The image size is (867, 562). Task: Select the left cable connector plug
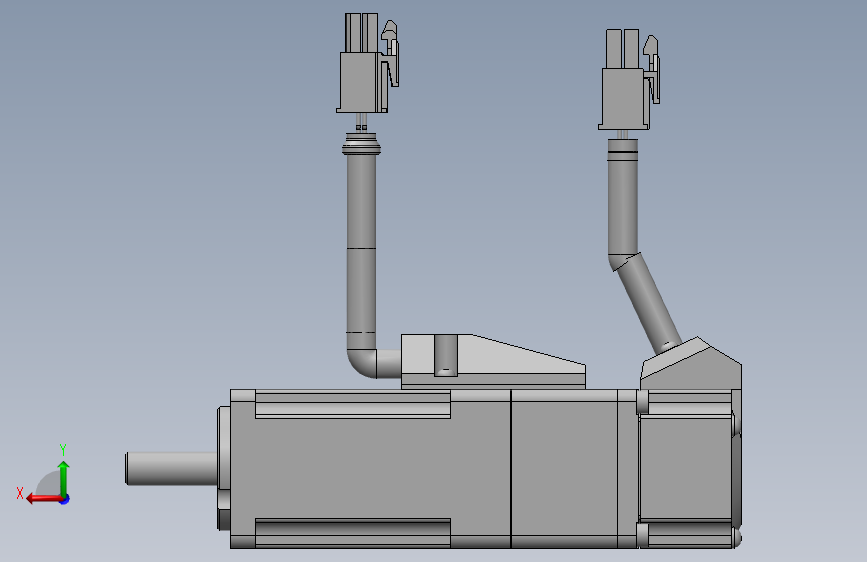pos(368,63)
